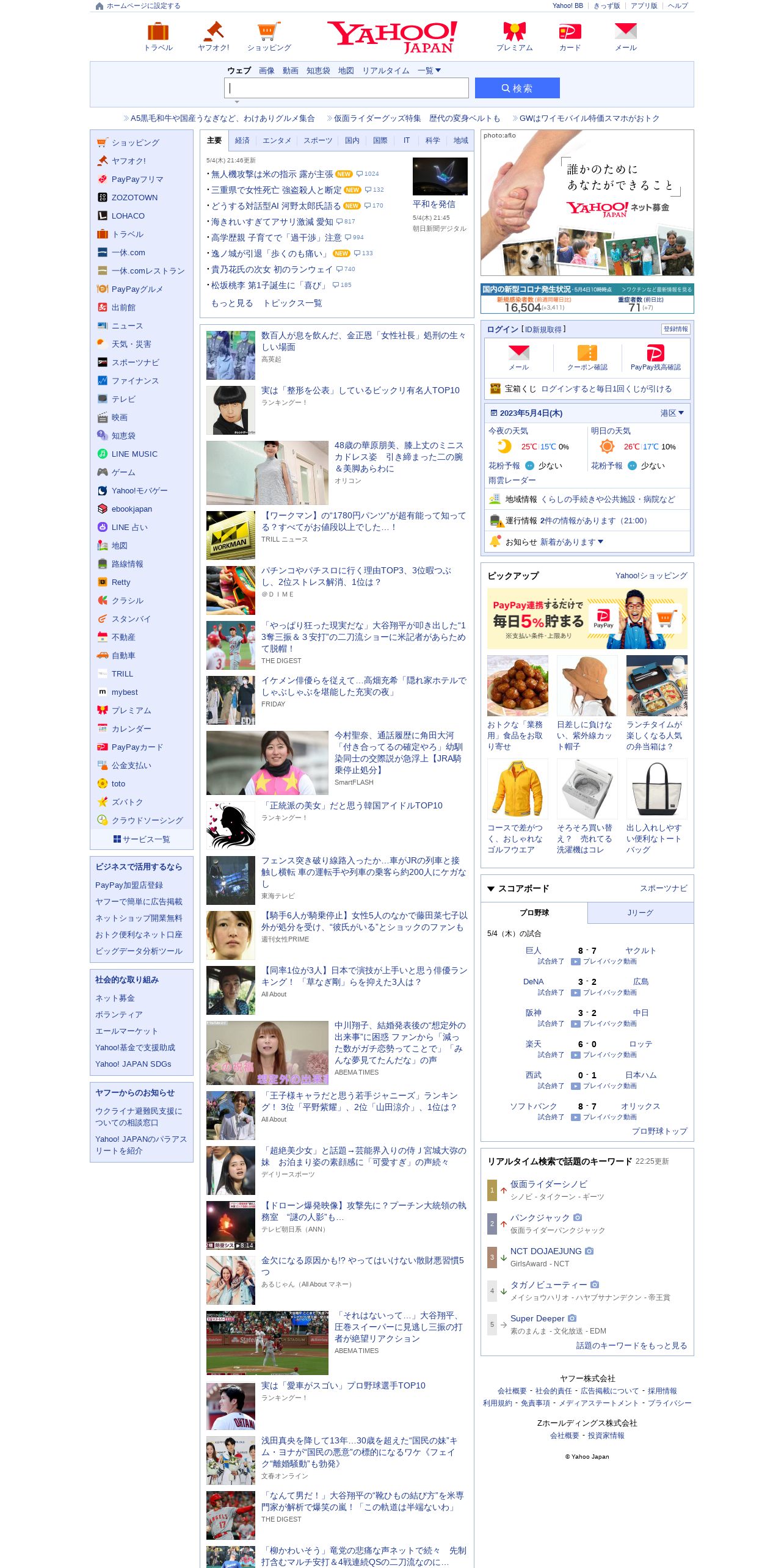Open ヘルプ link at top right
The height and width of the screenshot is (1568, 784).
click(678, 6)
